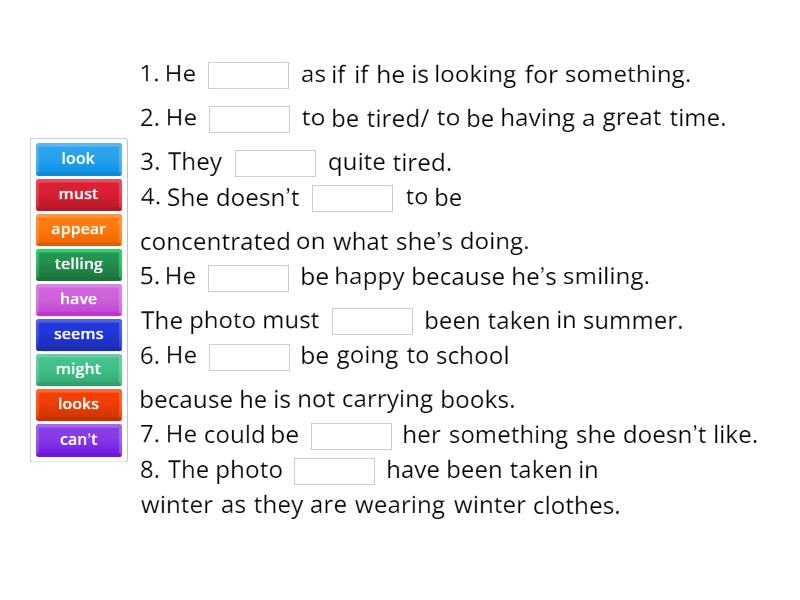Image resolution: width=800 pixels, height=600 pixels.
Task: Click the blank after 'They'
Action: 275,163
